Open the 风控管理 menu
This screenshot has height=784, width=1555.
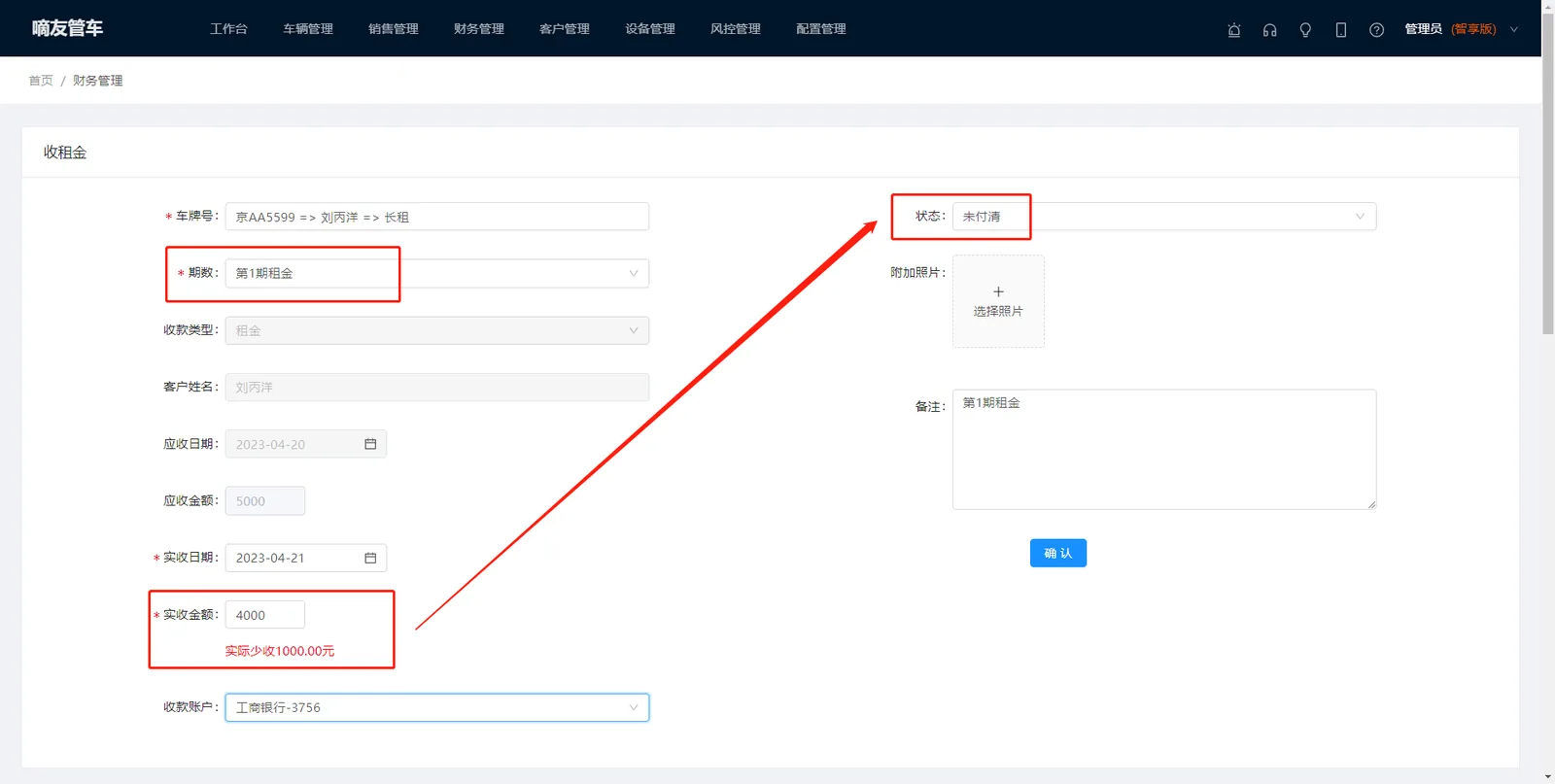point(736,29)
